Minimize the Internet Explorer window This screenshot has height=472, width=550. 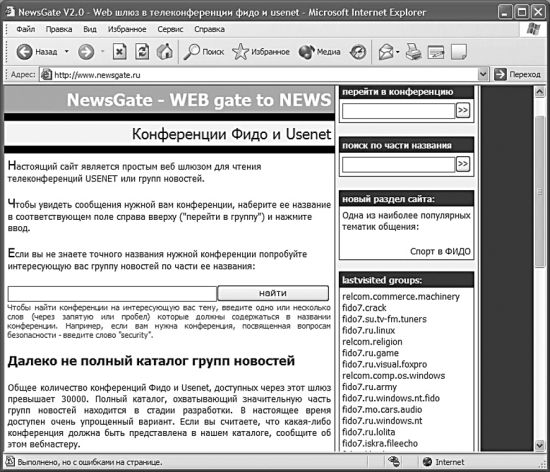[x=504, y=13]
